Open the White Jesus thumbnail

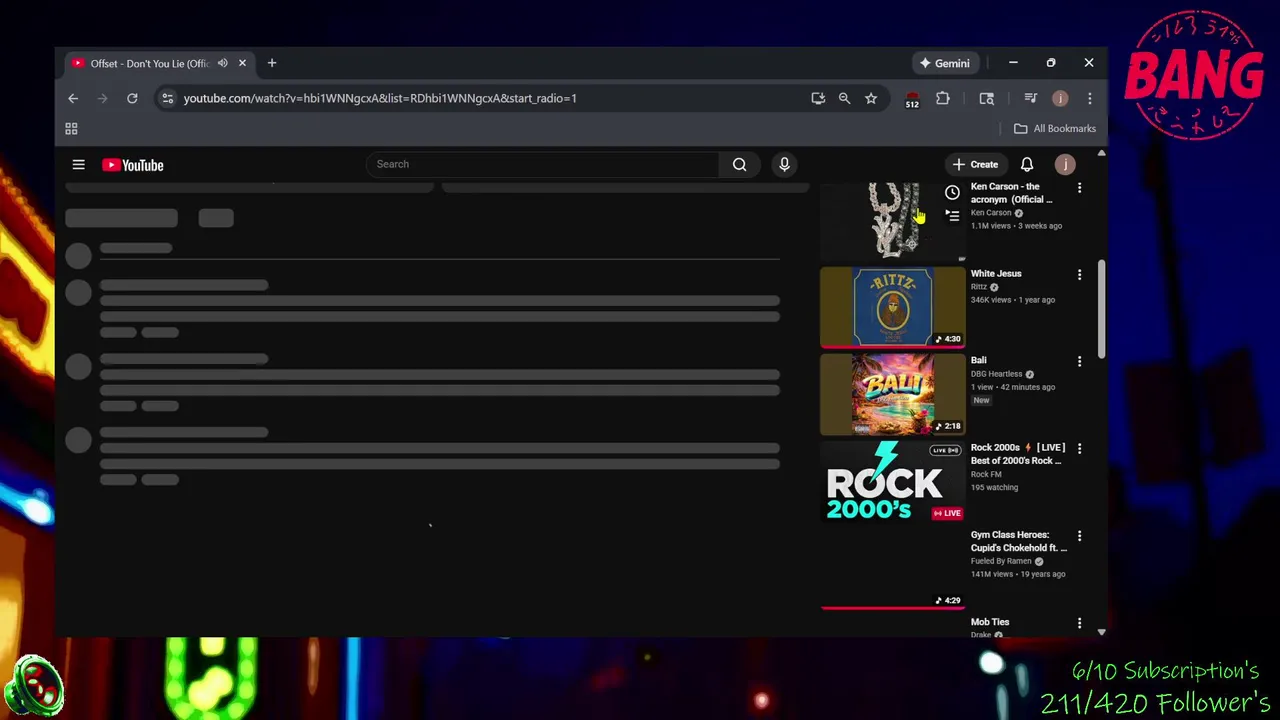click(x=892, y=307)
